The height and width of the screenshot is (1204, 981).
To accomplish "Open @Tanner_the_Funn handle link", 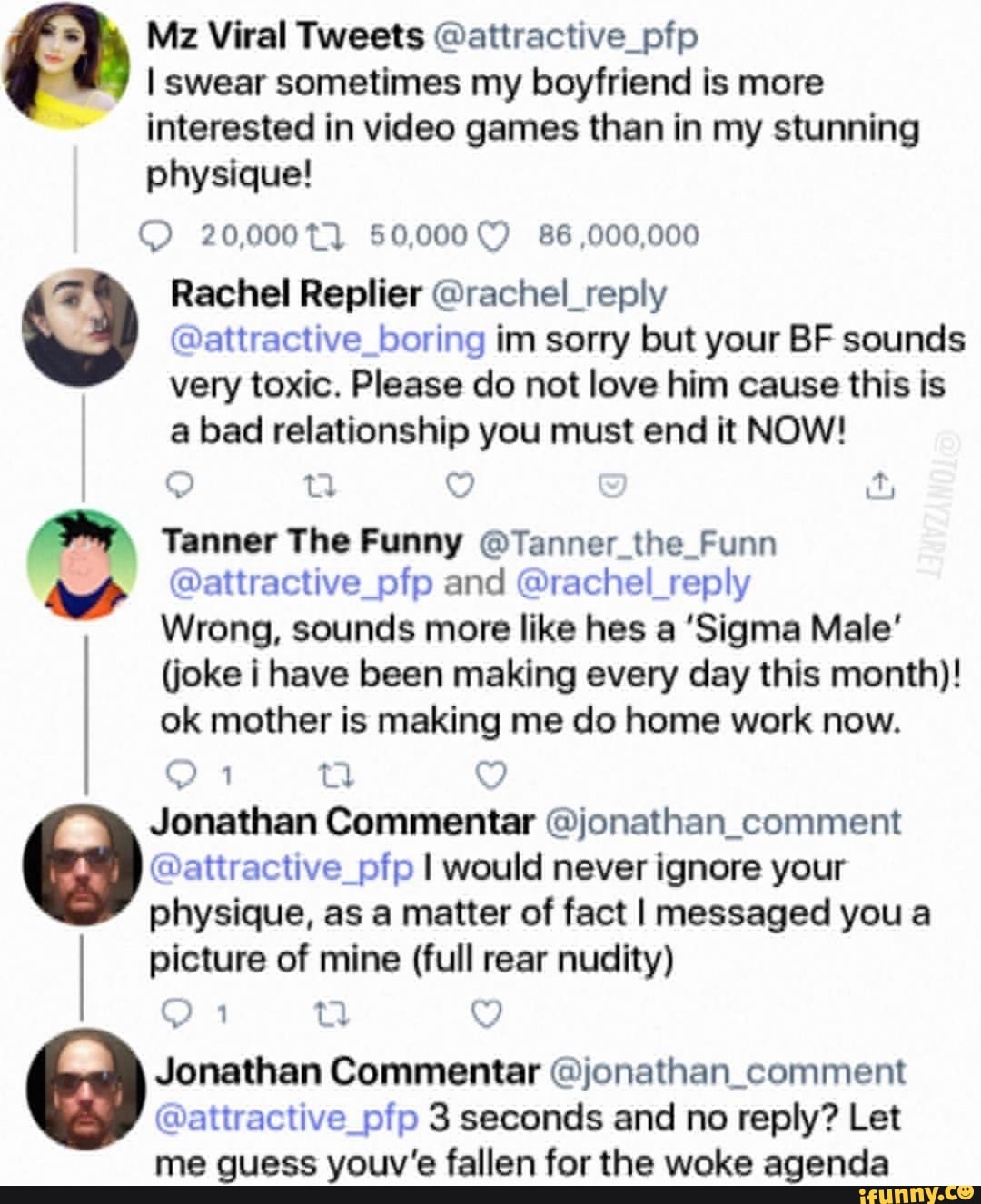I will pyautogui.click(x=627, y=542).
